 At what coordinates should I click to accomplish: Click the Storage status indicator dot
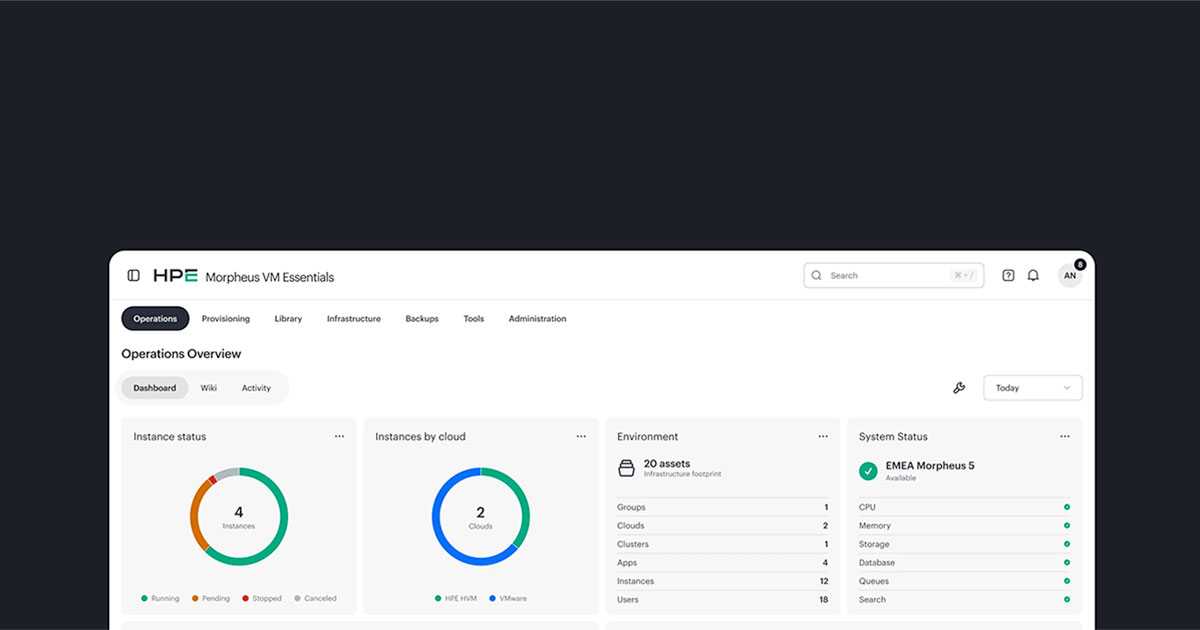(1067, 544)
